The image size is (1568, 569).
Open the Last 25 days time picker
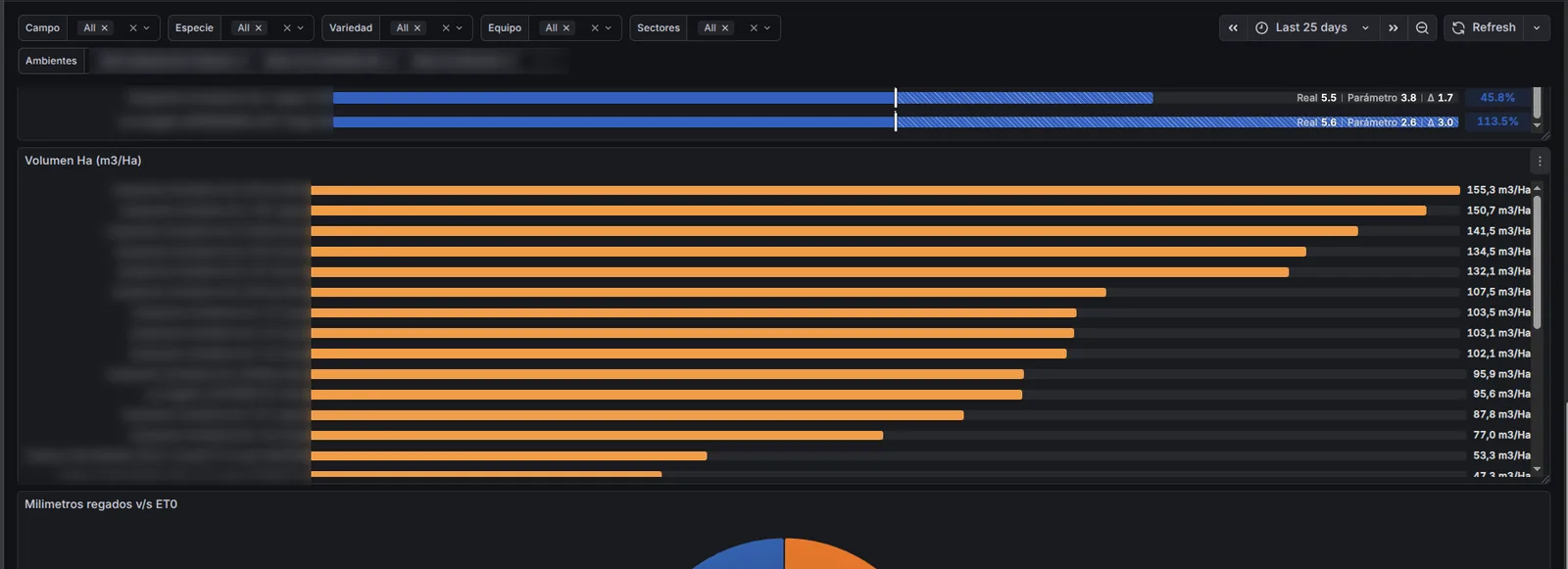1312,28
